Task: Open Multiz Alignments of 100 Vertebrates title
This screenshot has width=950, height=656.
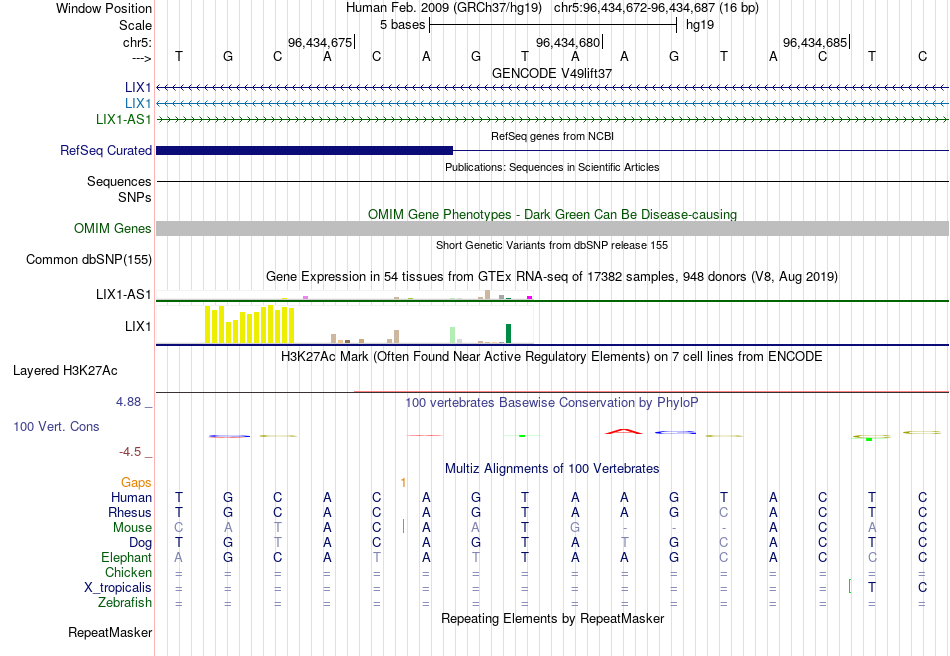Action: (552, 468)
